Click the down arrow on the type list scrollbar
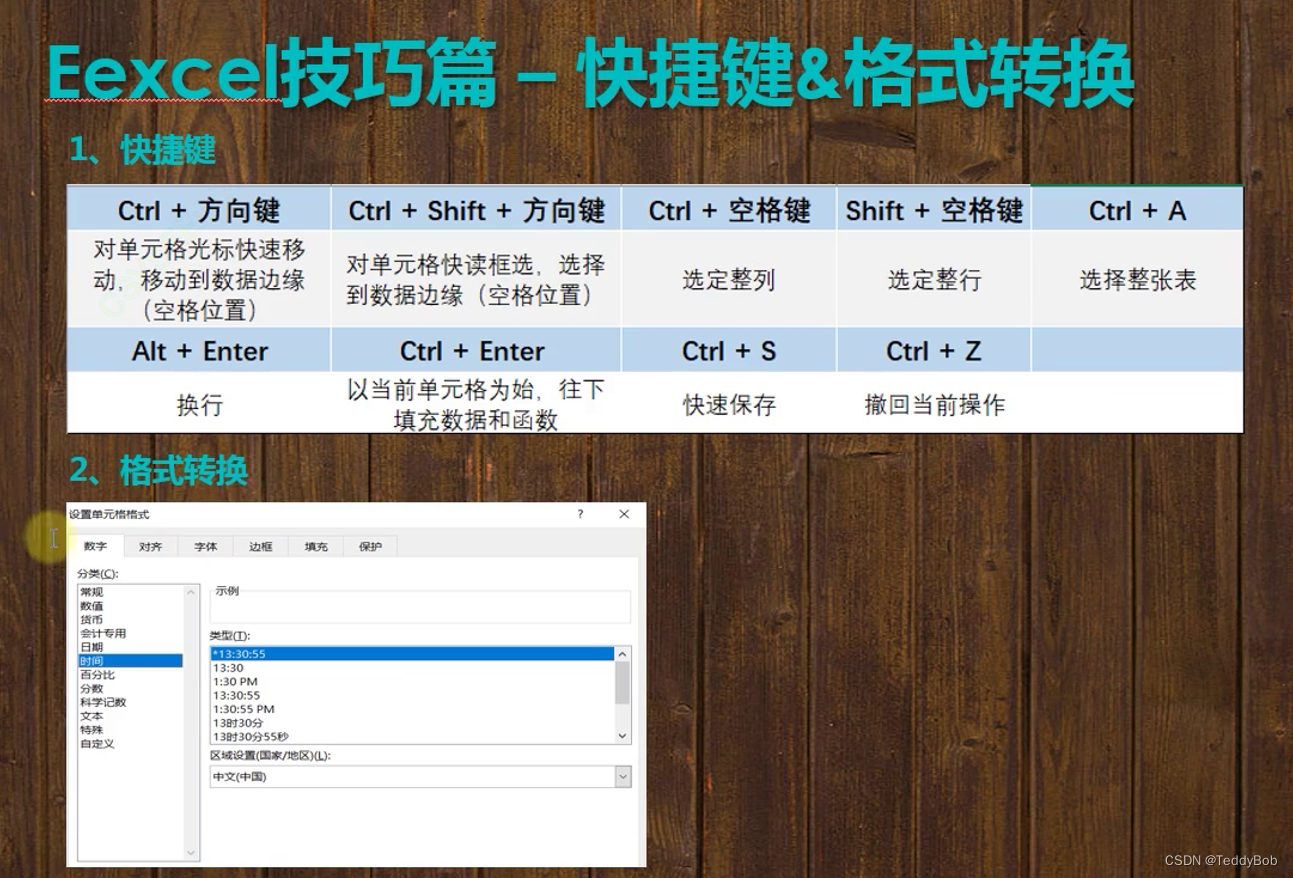Image resolution: width=1293 pixels, height=878 pixels. tap(623, 733)
